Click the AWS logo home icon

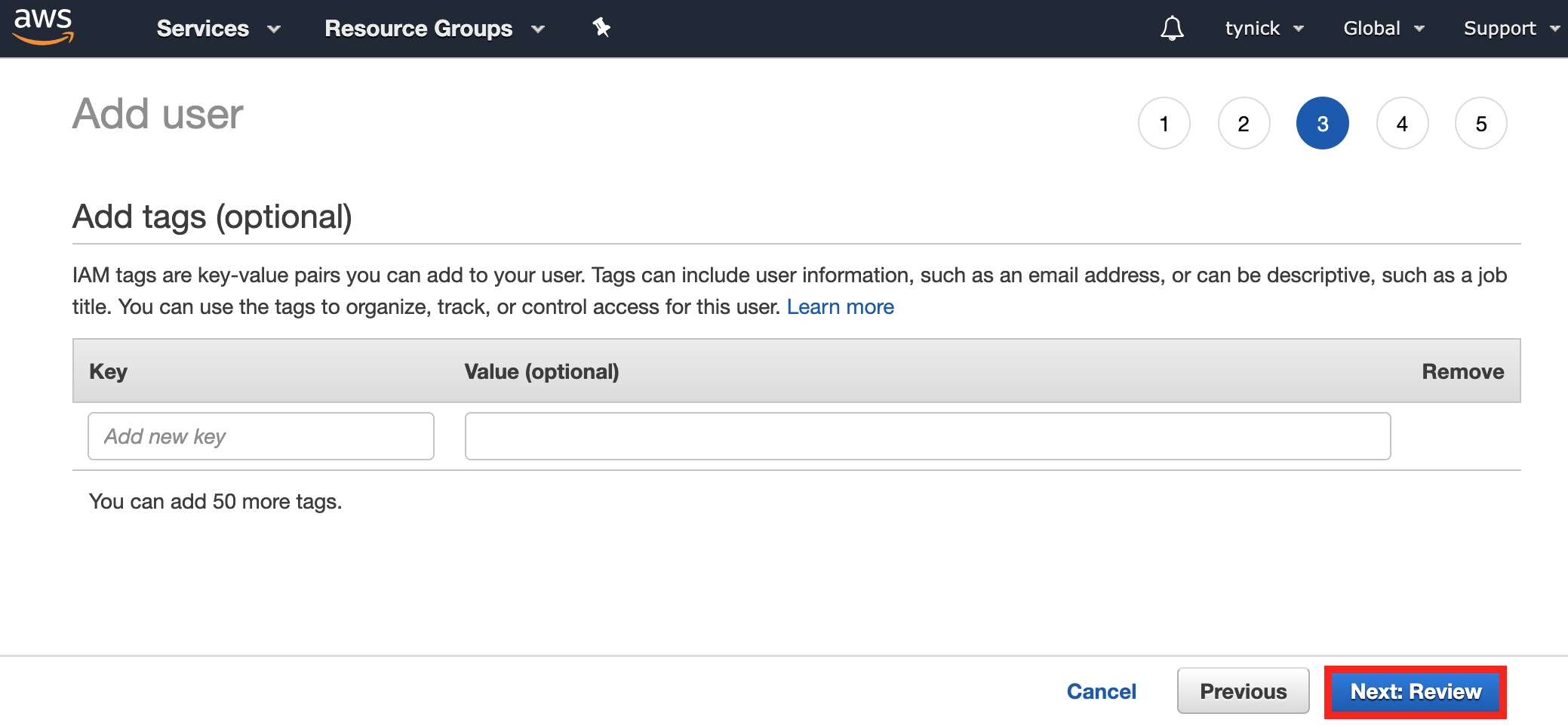click(x=43, y=27)
